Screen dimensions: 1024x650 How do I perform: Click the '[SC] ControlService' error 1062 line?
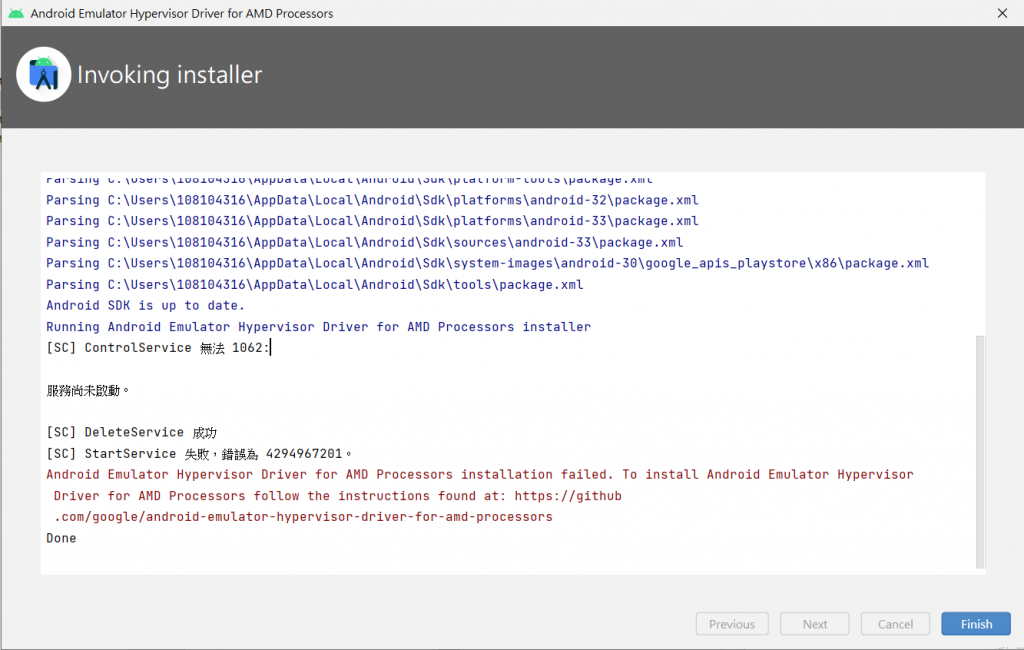[157, 348]
